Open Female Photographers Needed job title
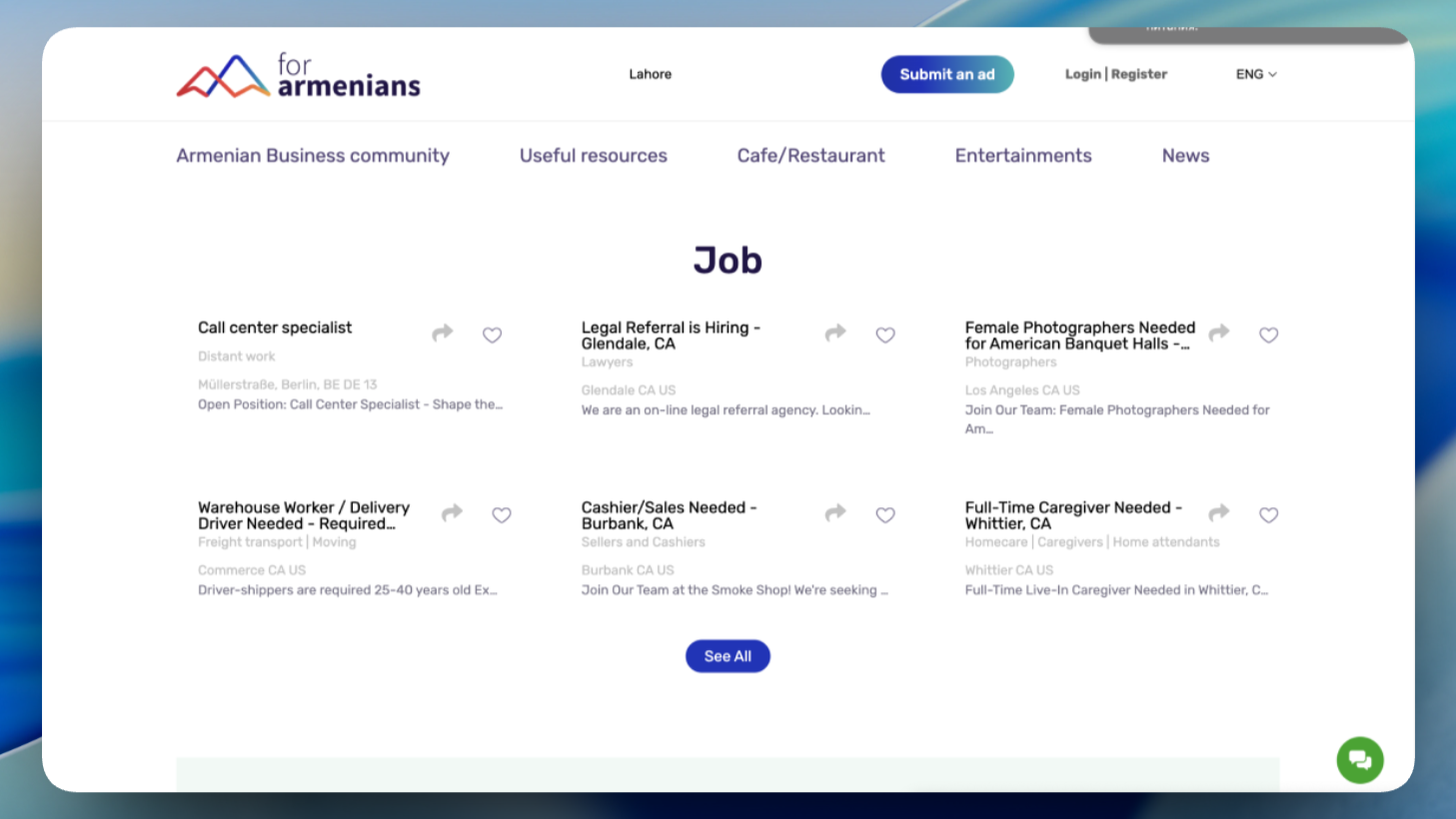 pyautogui.click(x=1080, y=336)
